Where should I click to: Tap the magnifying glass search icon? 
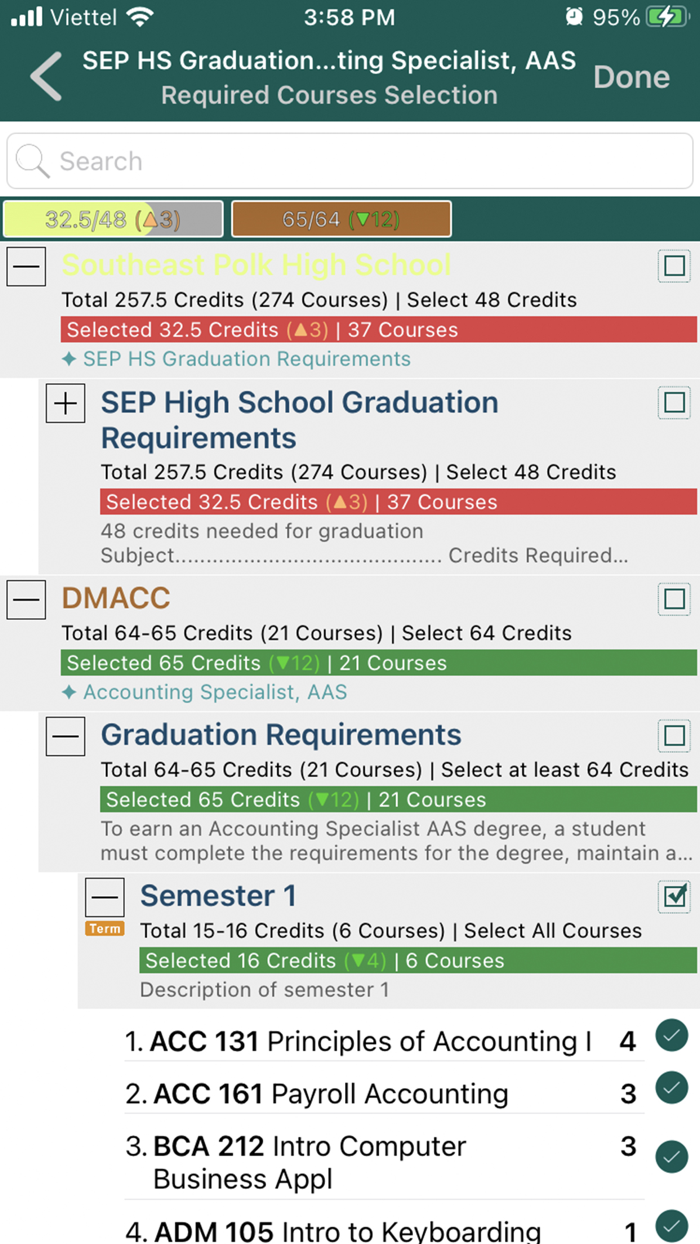click(34, 161)
